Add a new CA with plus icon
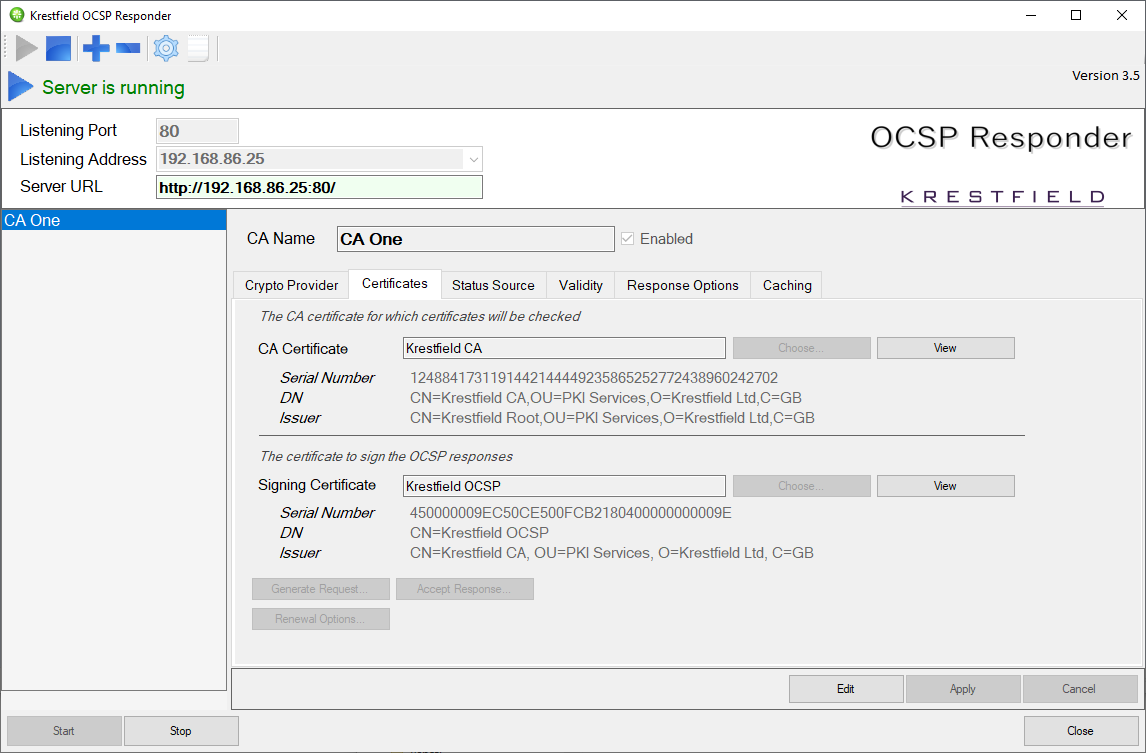This screenshot has height=753, width=1146. coord(96,48)
